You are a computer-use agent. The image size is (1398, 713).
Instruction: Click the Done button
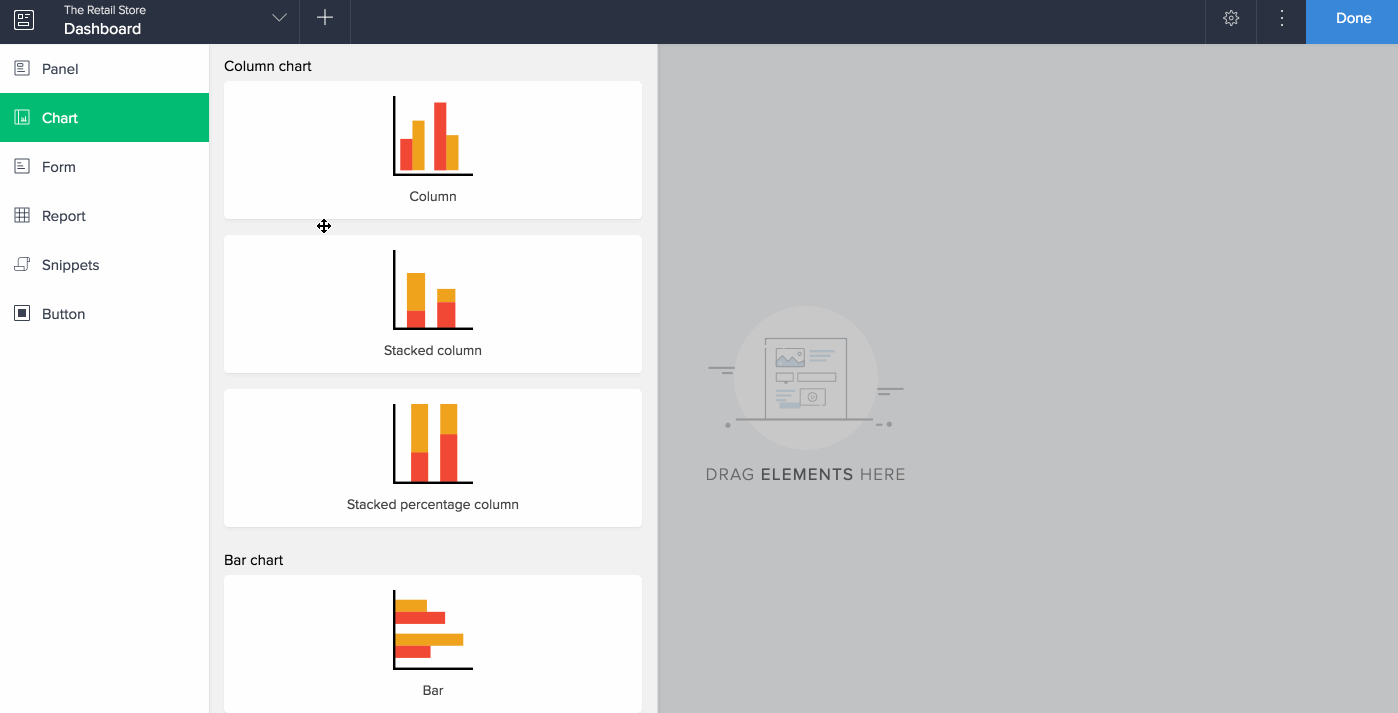click(x=1352, y=21)
